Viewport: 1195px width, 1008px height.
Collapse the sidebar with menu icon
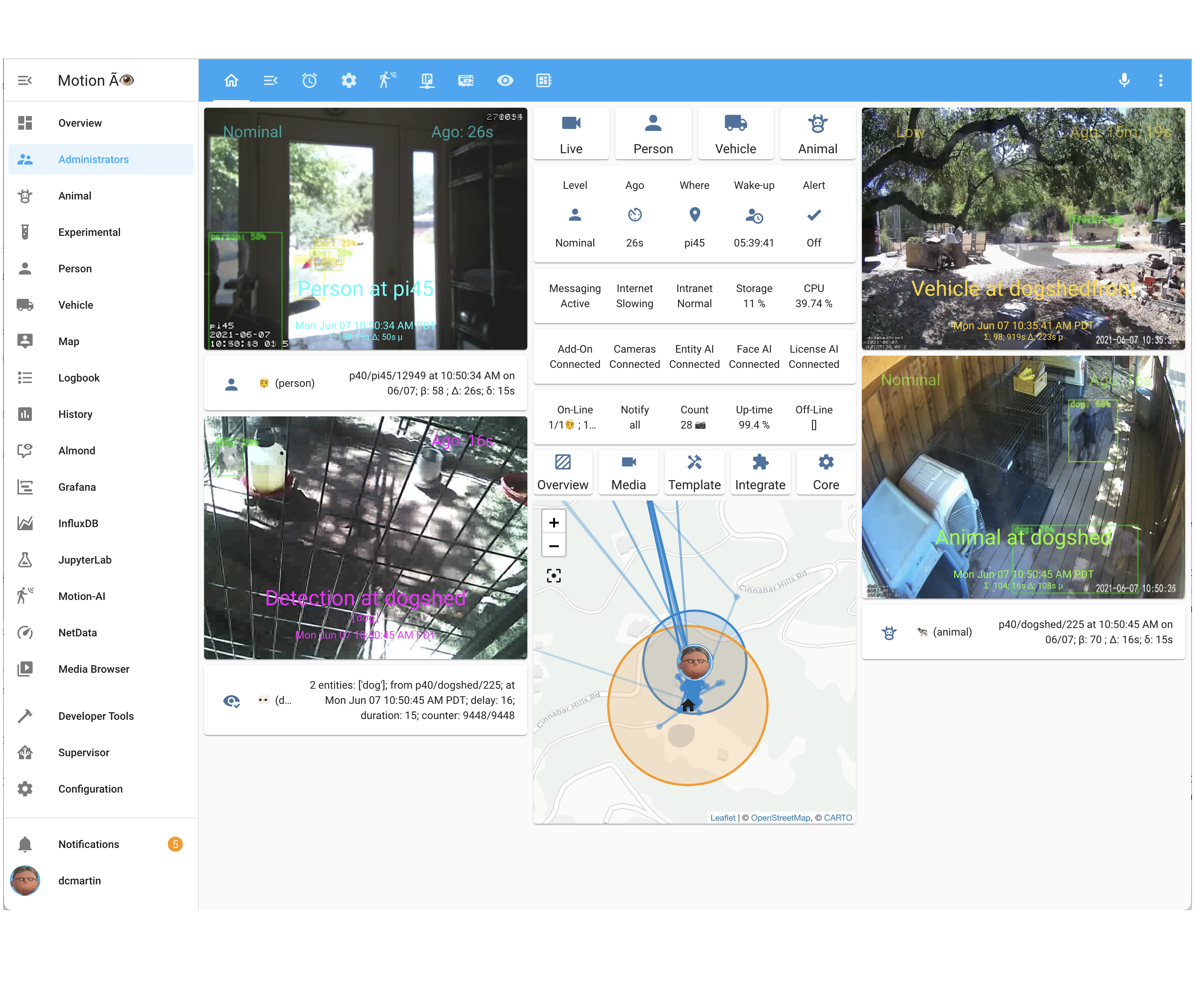tap(25, 80)
